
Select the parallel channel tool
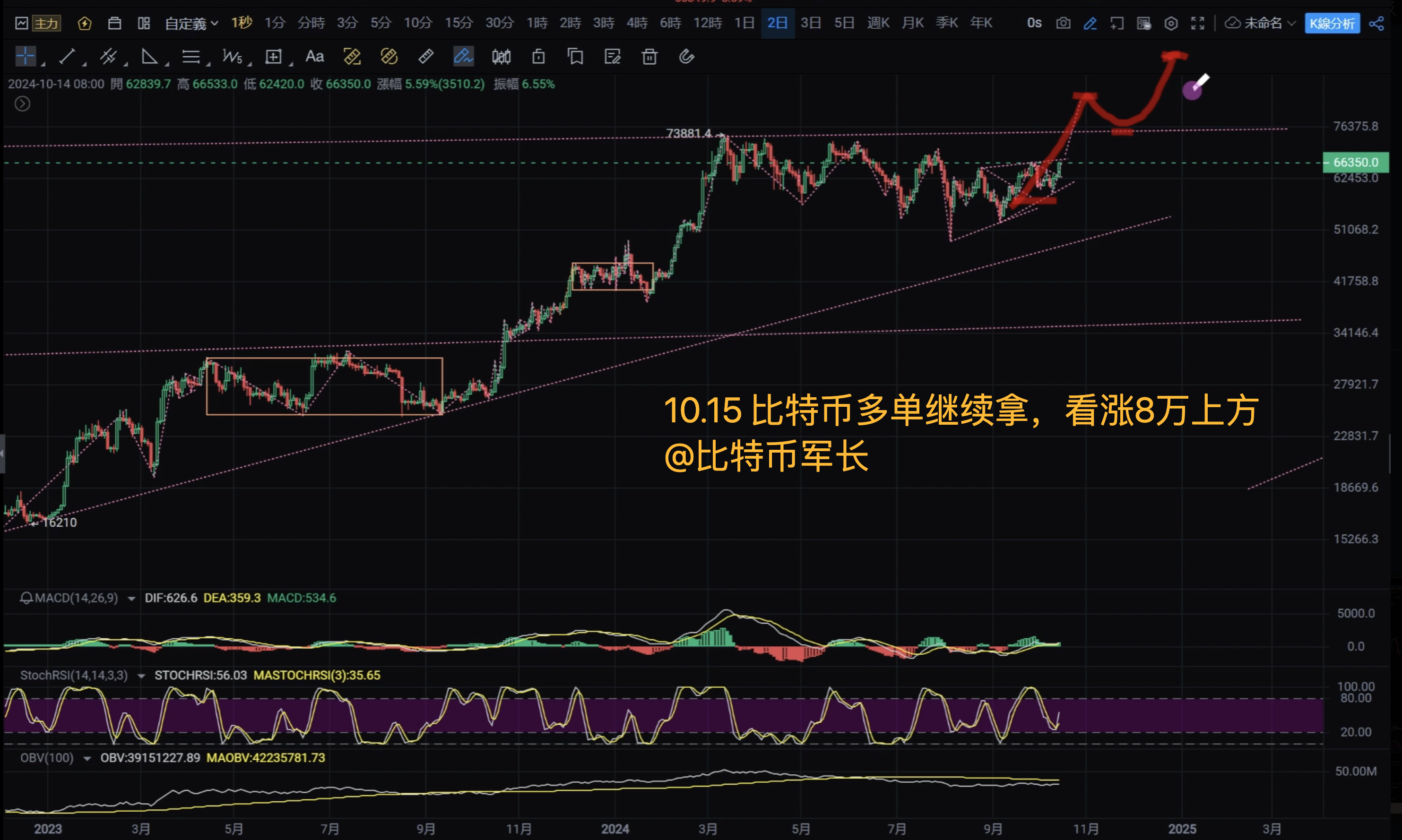[108, 56]
